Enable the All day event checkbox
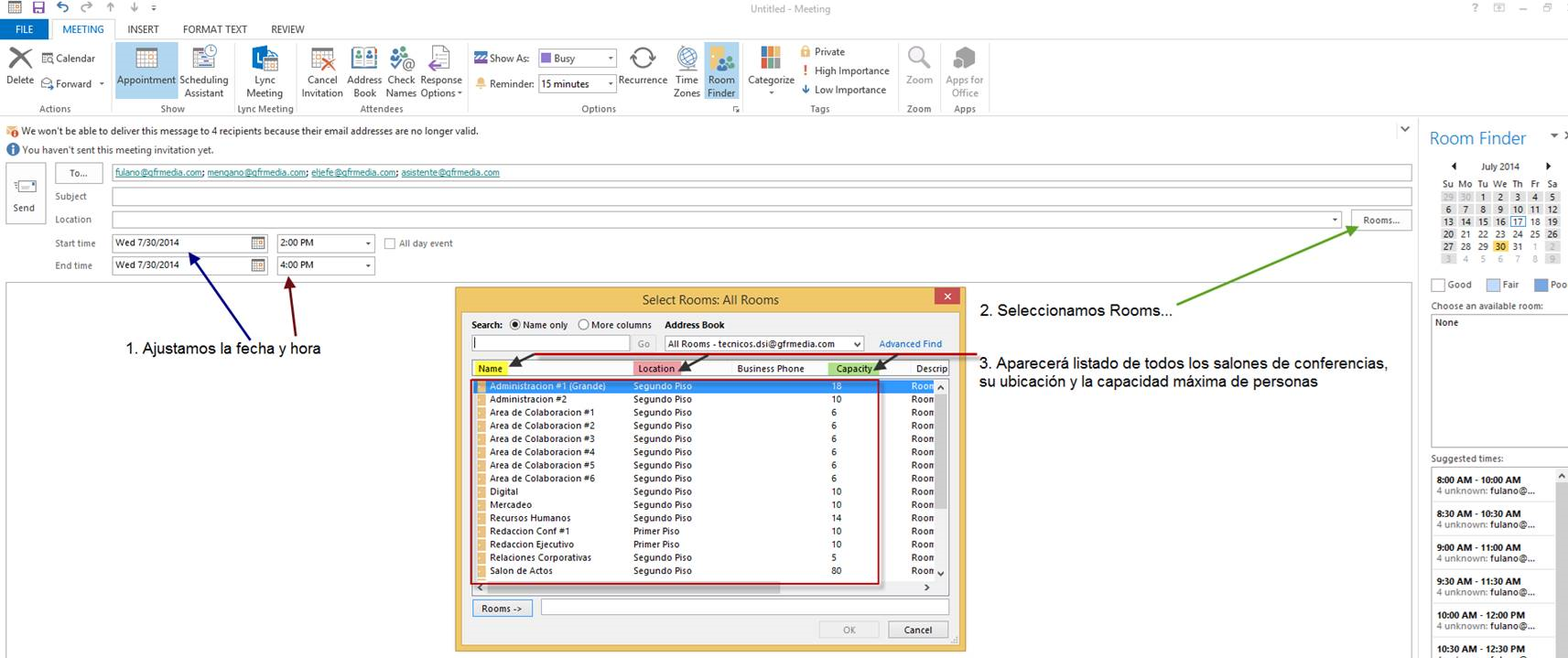Viewport: 1568px width, 658px height. tap(390, 243)
